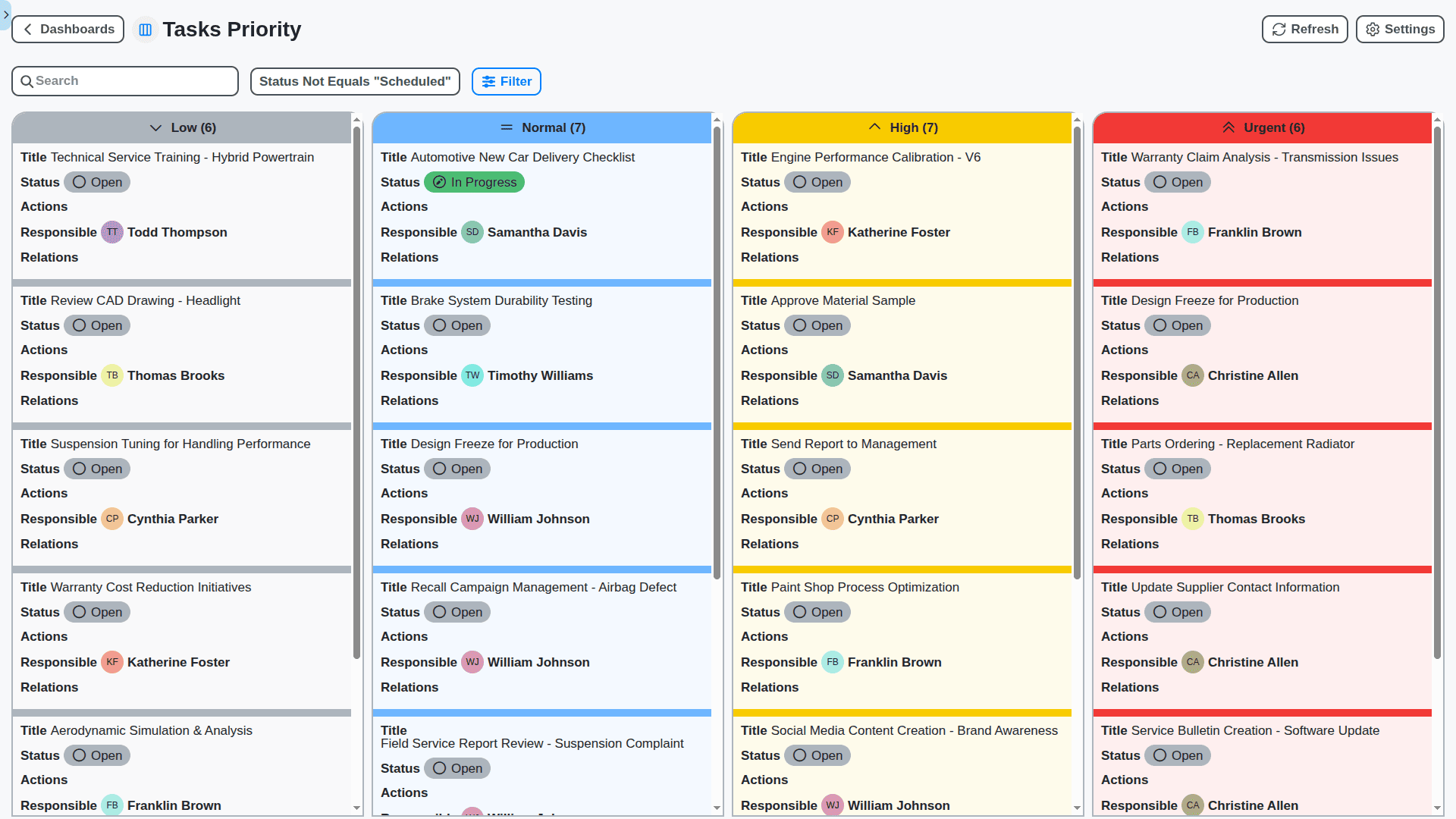The height and width of the screenshot is (819, 1456).
Task: Click the In Progress status on Automotive New Car Delivery Checklist
Action: 474,182
